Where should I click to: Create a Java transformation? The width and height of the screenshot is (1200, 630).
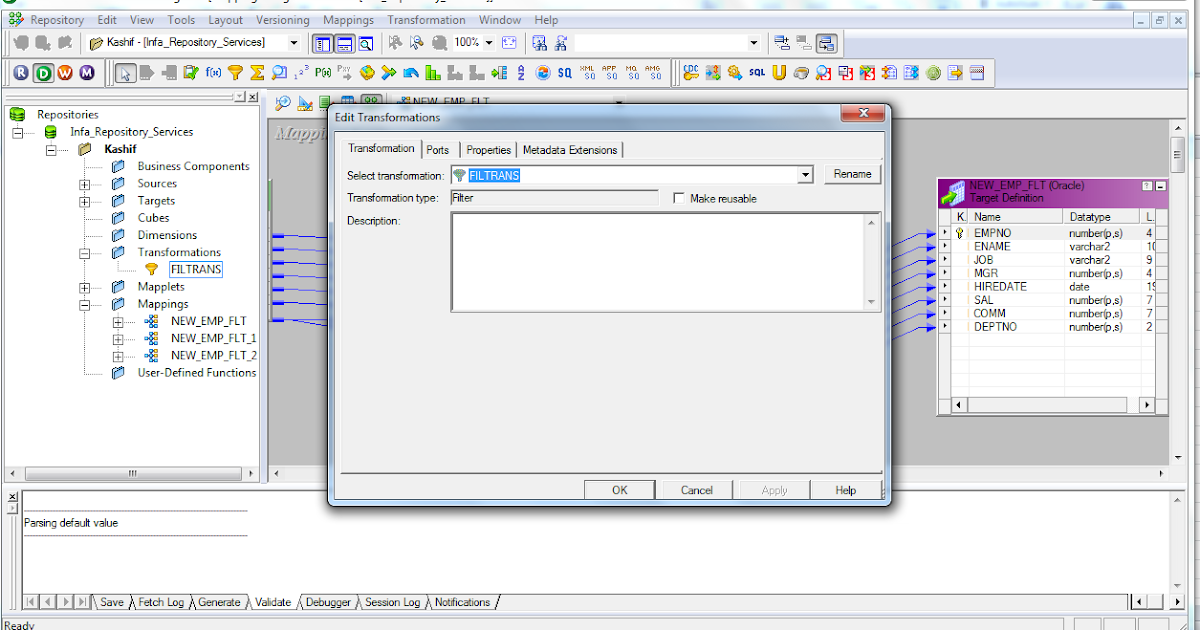800,72
